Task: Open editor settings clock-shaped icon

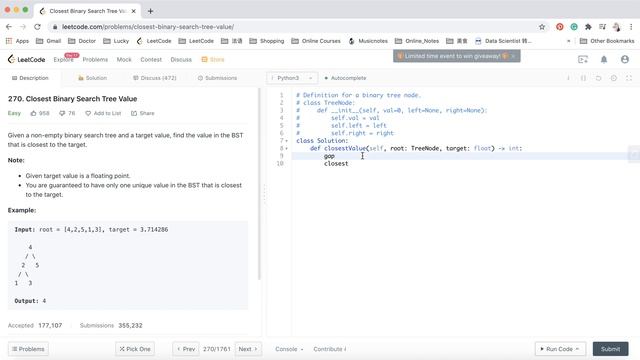Action: point(613,78)
